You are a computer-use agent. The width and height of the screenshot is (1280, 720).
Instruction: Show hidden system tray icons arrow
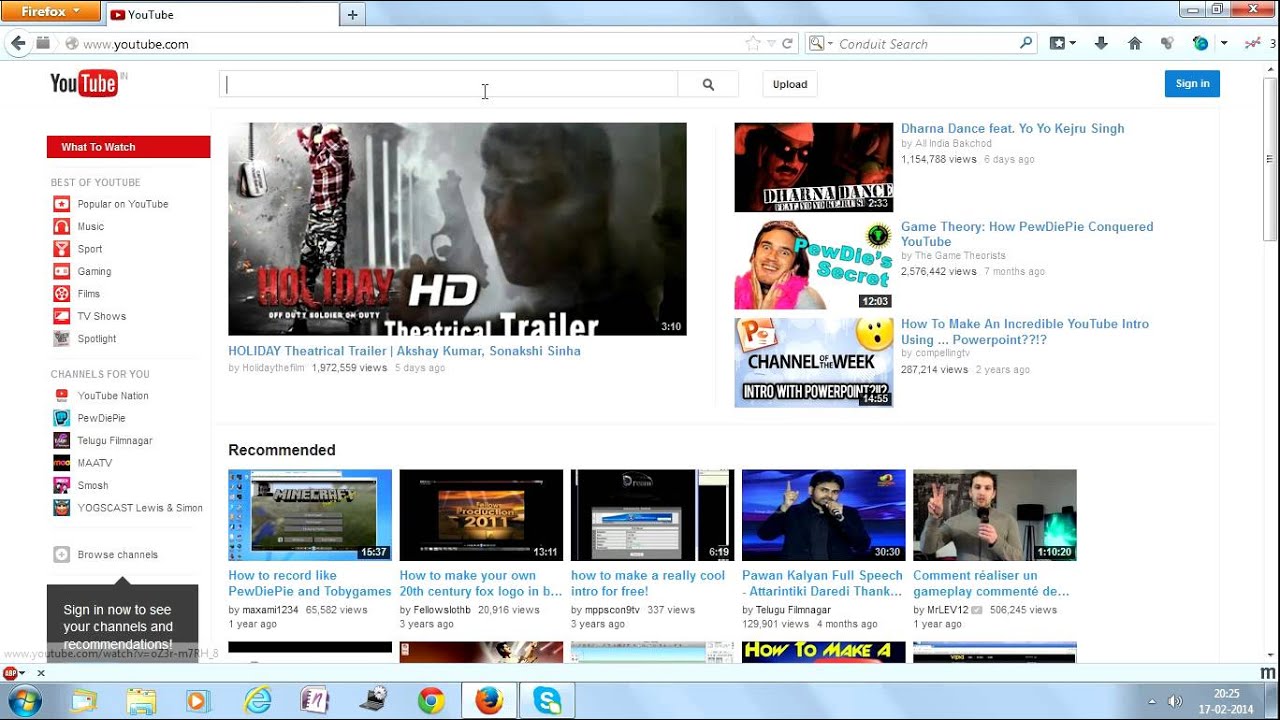pyautogui.click(x=1152, y=701)
